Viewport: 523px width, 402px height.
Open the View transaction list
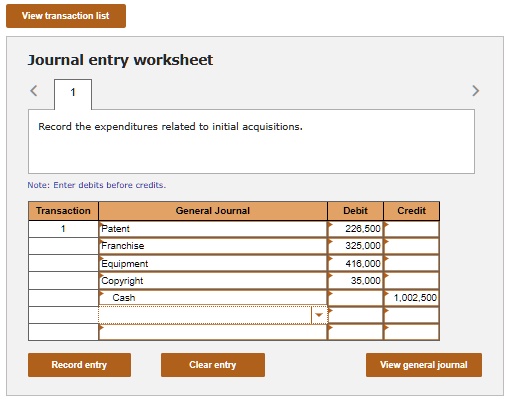tap(66, 16)
